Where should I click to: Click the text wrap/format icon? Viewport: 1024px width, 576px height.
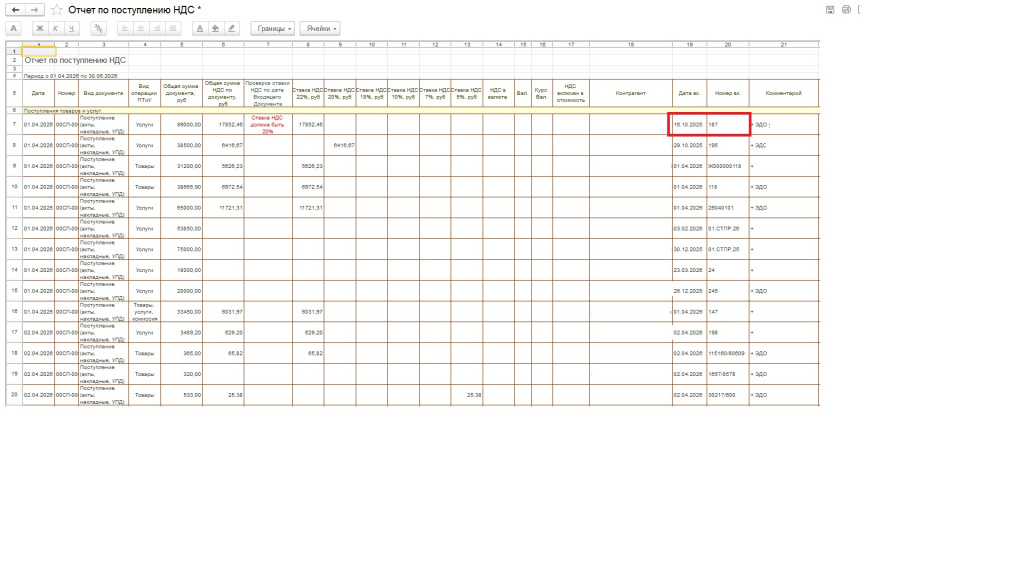click(99, 28)
